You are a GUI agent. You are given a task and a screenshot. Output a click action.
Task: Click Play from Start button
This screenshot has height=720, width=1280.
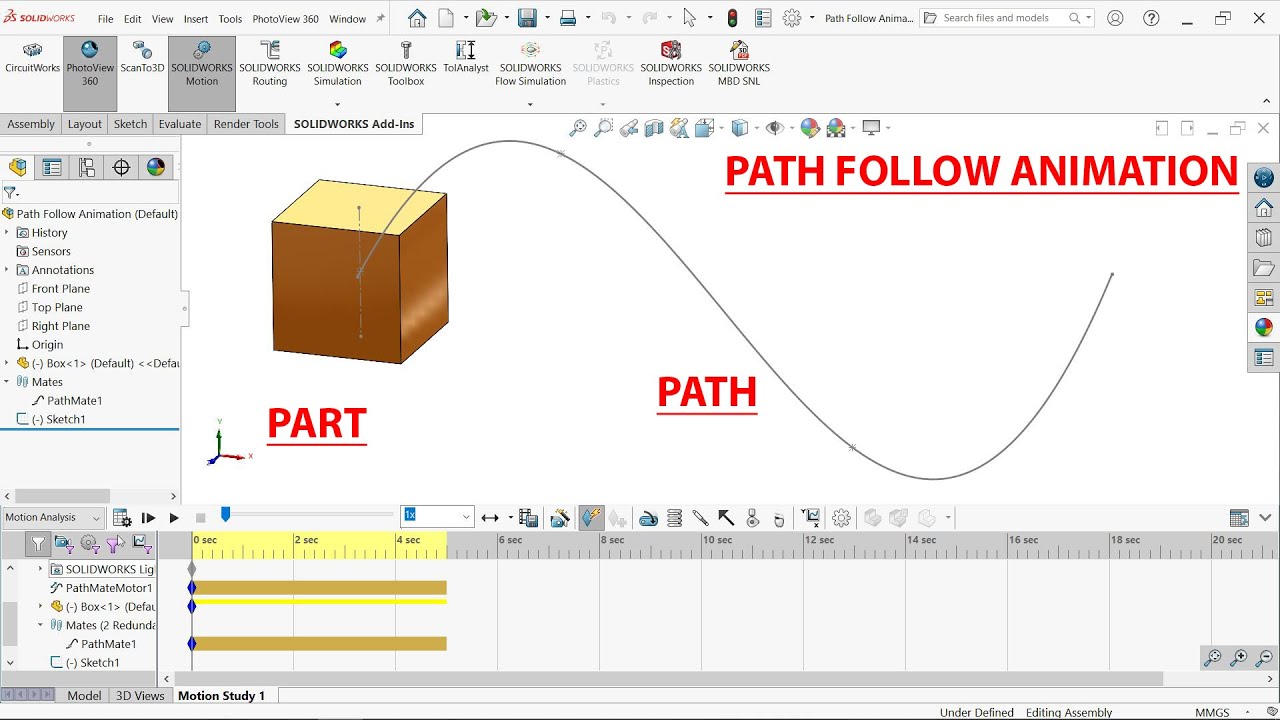[148, 518]
